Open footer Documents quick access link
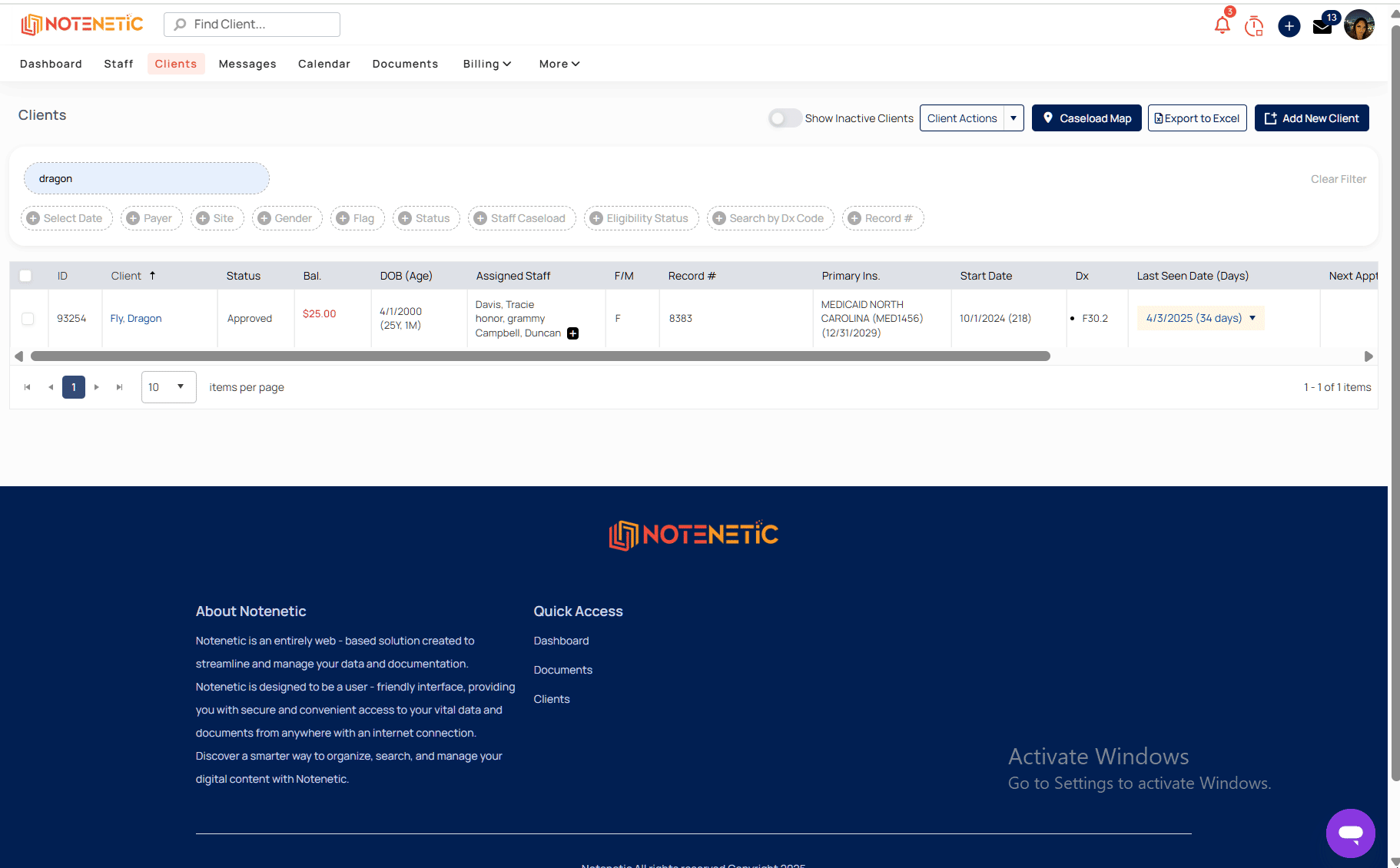The height and width of the screenshot is (868, 1400). (563, 670)
